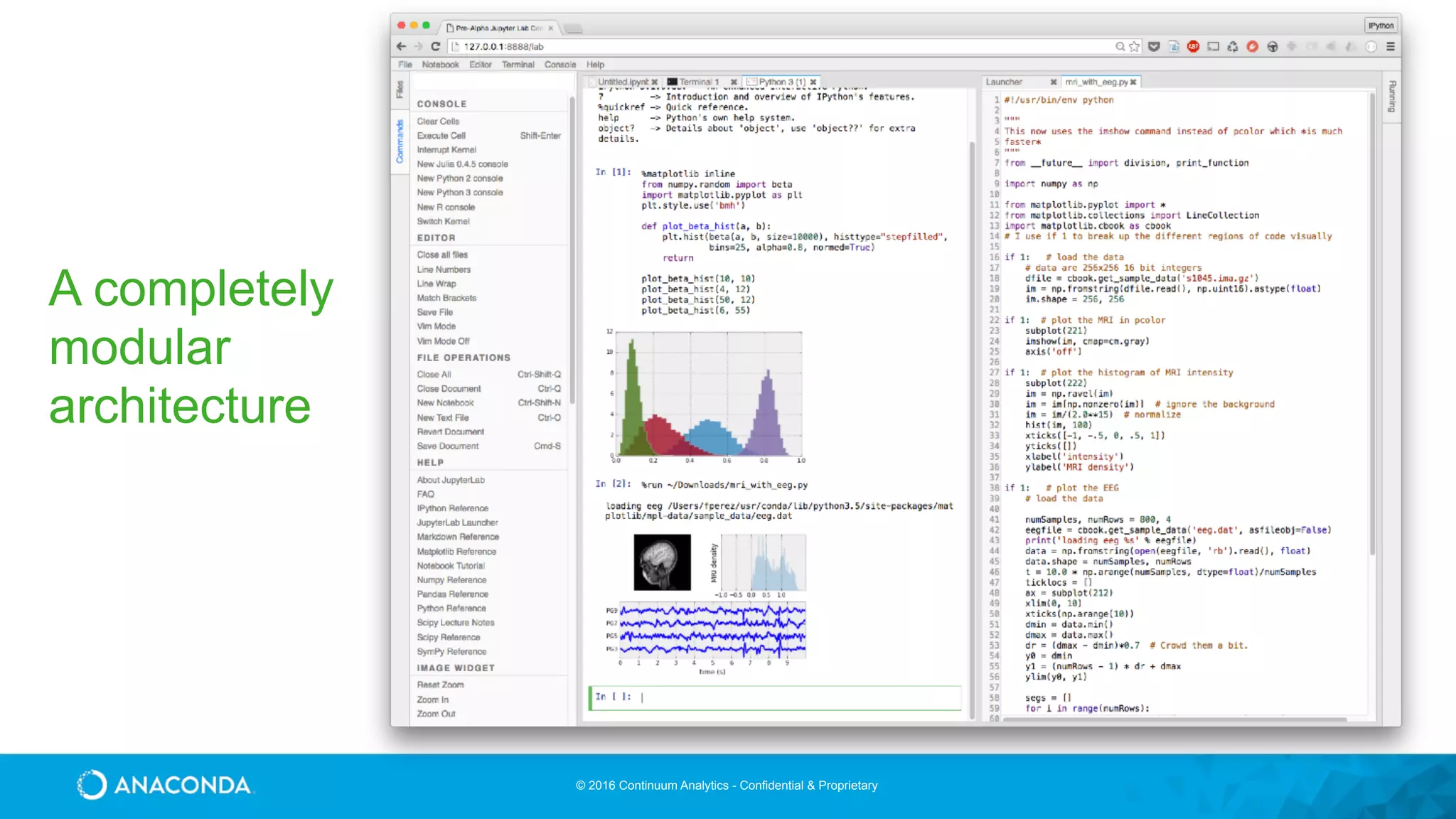Close the mri_with_eeg.py tab
Viewport: 1456px width, 819px height.
(1133, 82)
